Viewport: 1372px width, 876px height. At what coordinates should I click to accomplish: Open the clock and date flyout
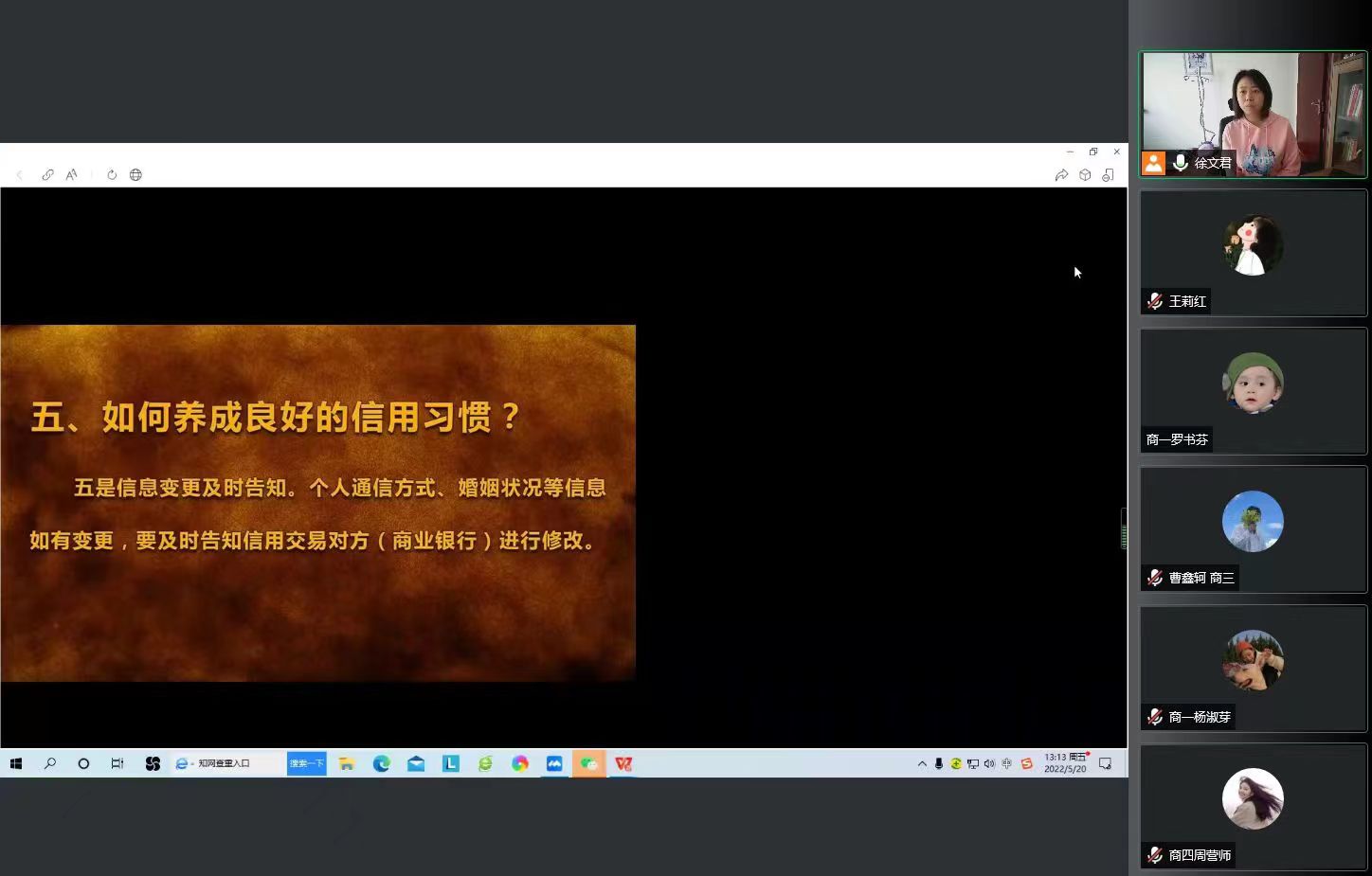pos(1065,763)
